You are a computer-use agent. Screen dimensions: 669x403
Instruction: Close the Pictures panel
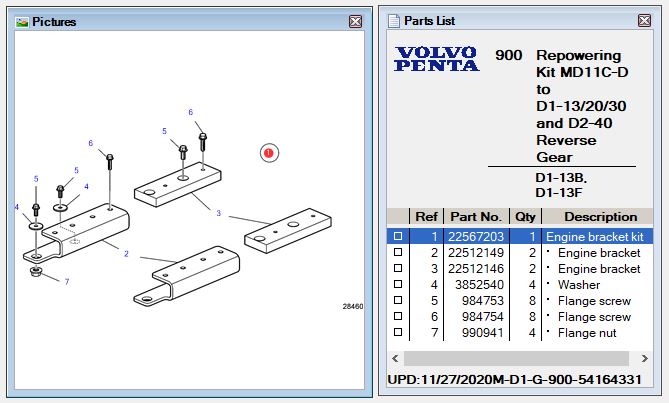click(355, 21)
